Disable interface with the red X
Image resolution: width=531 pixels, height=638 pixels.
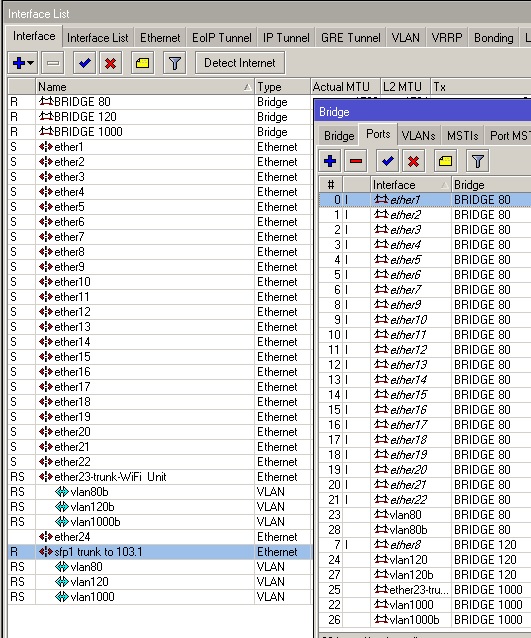[110, 63]
